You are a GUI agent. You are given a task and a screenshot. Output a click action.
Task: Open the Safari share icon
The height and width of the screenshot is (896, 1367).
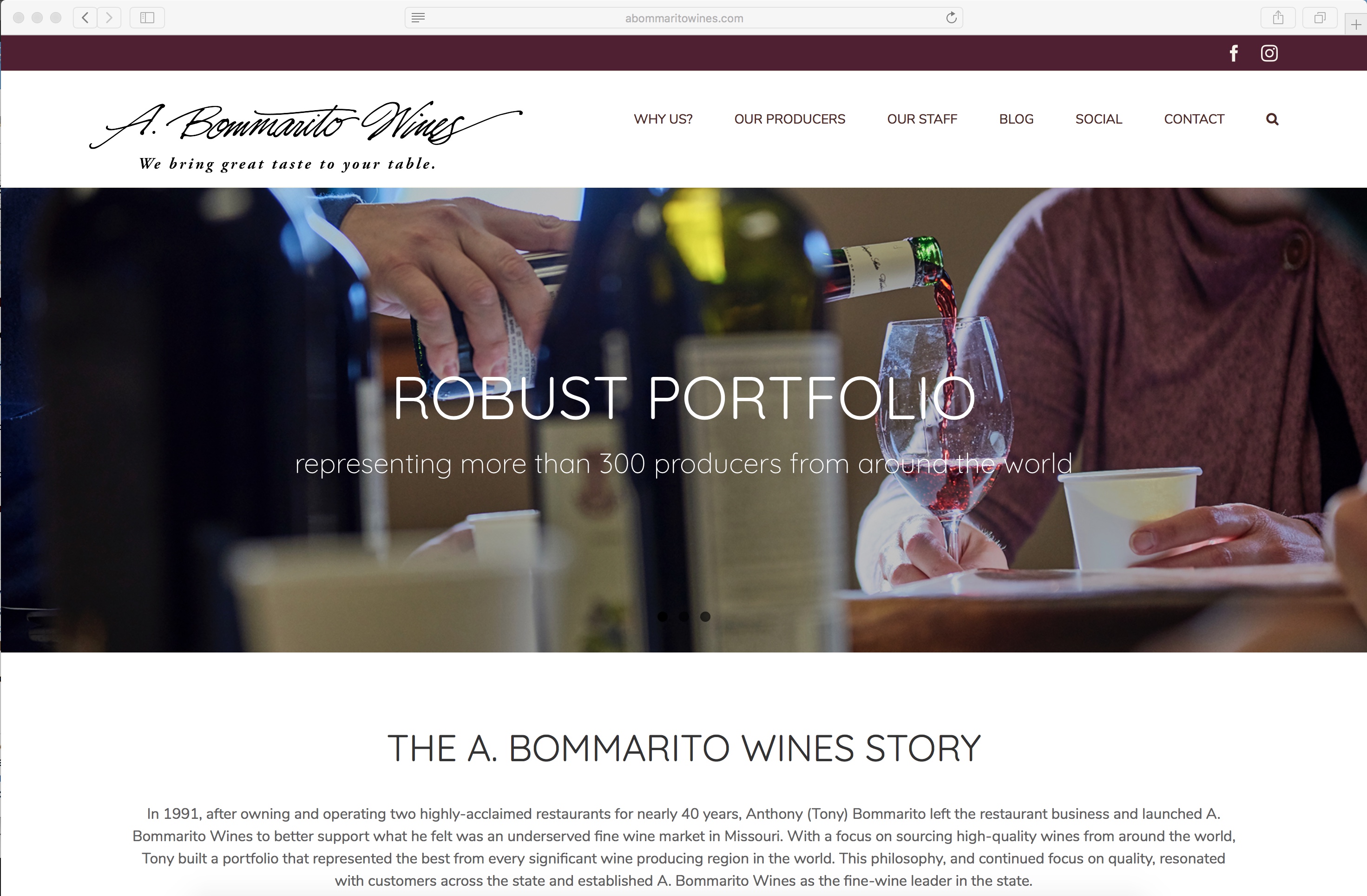click(1278, 18)
